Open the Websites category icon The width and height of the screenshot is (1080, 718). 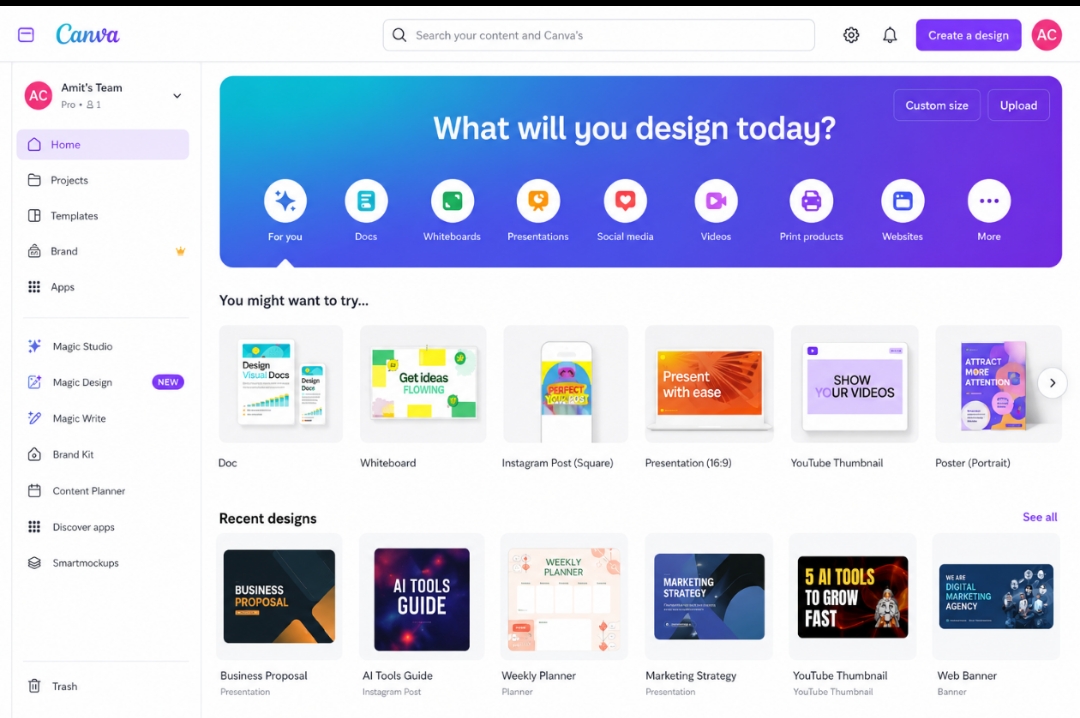pos(902,201)
